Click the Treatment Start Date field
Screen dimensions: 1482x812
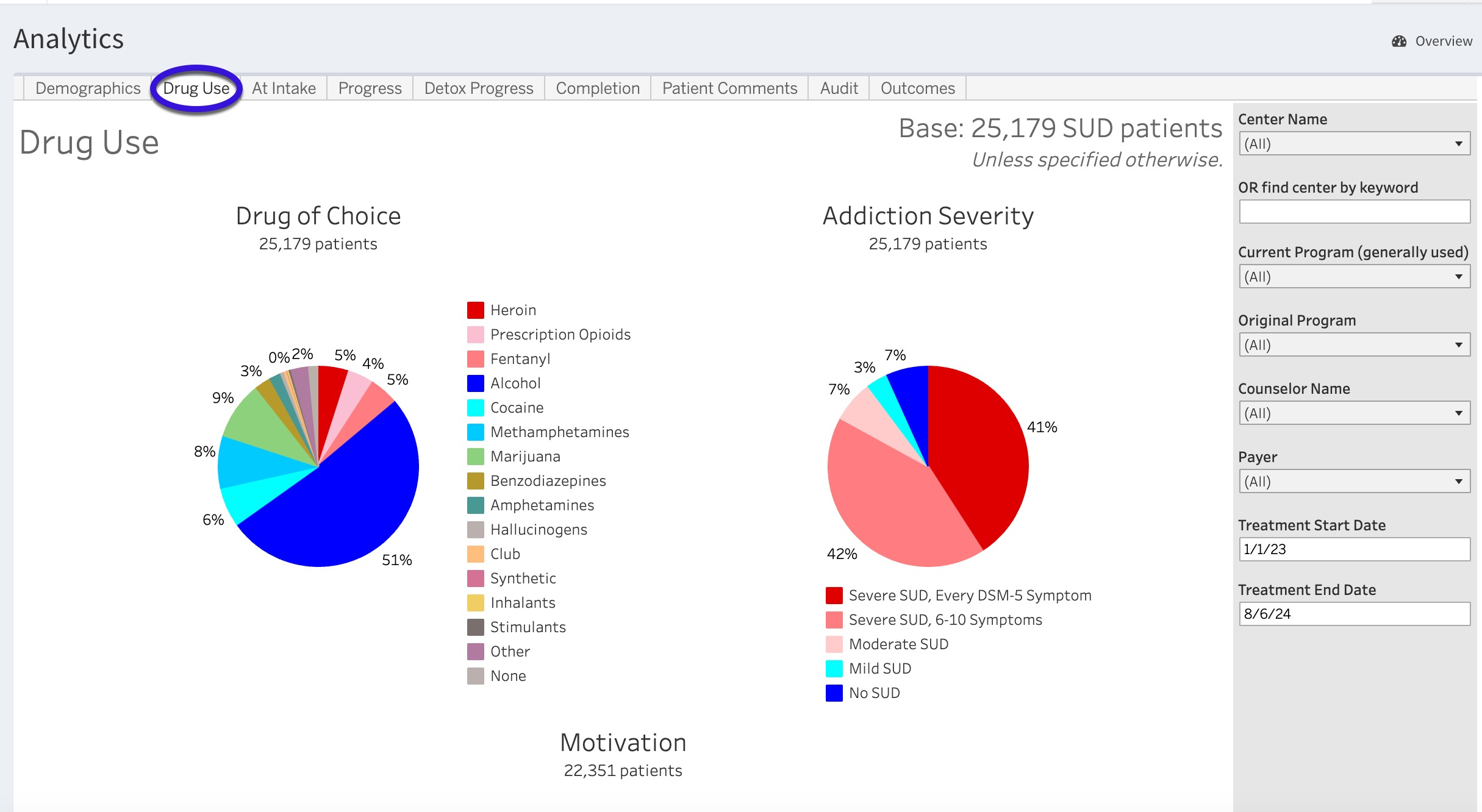point(1354,549)
